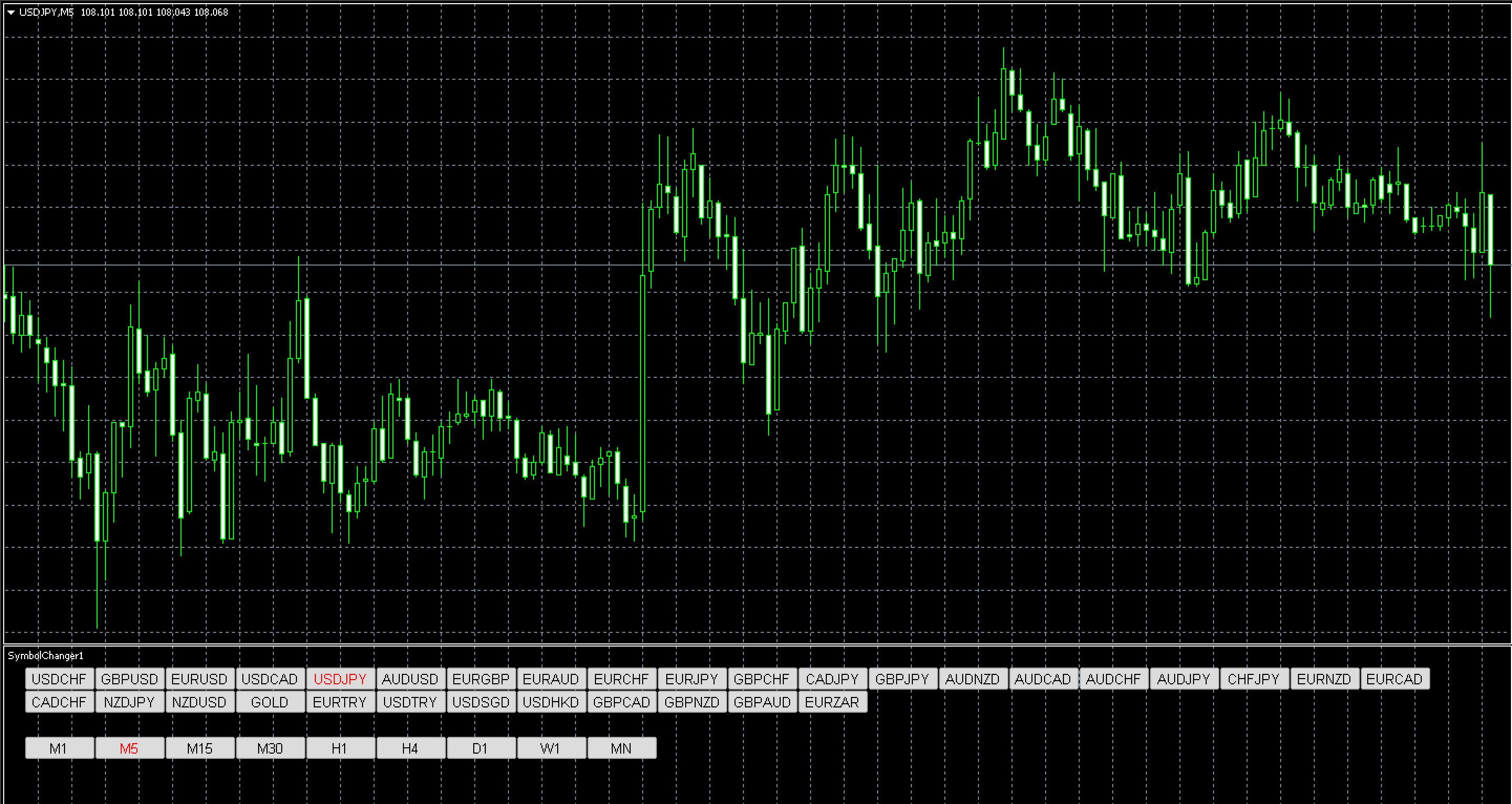Open EURCHF symbol
This screenshot has height=804, width=1512.
622,679
